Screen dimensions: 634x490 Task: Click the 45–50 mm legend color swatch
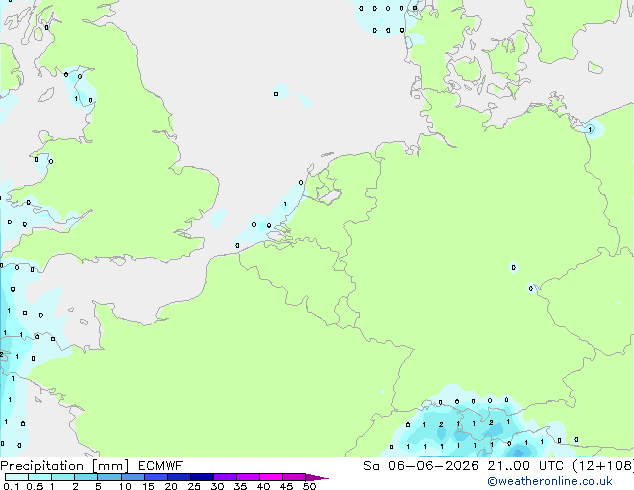pos(294,477)
